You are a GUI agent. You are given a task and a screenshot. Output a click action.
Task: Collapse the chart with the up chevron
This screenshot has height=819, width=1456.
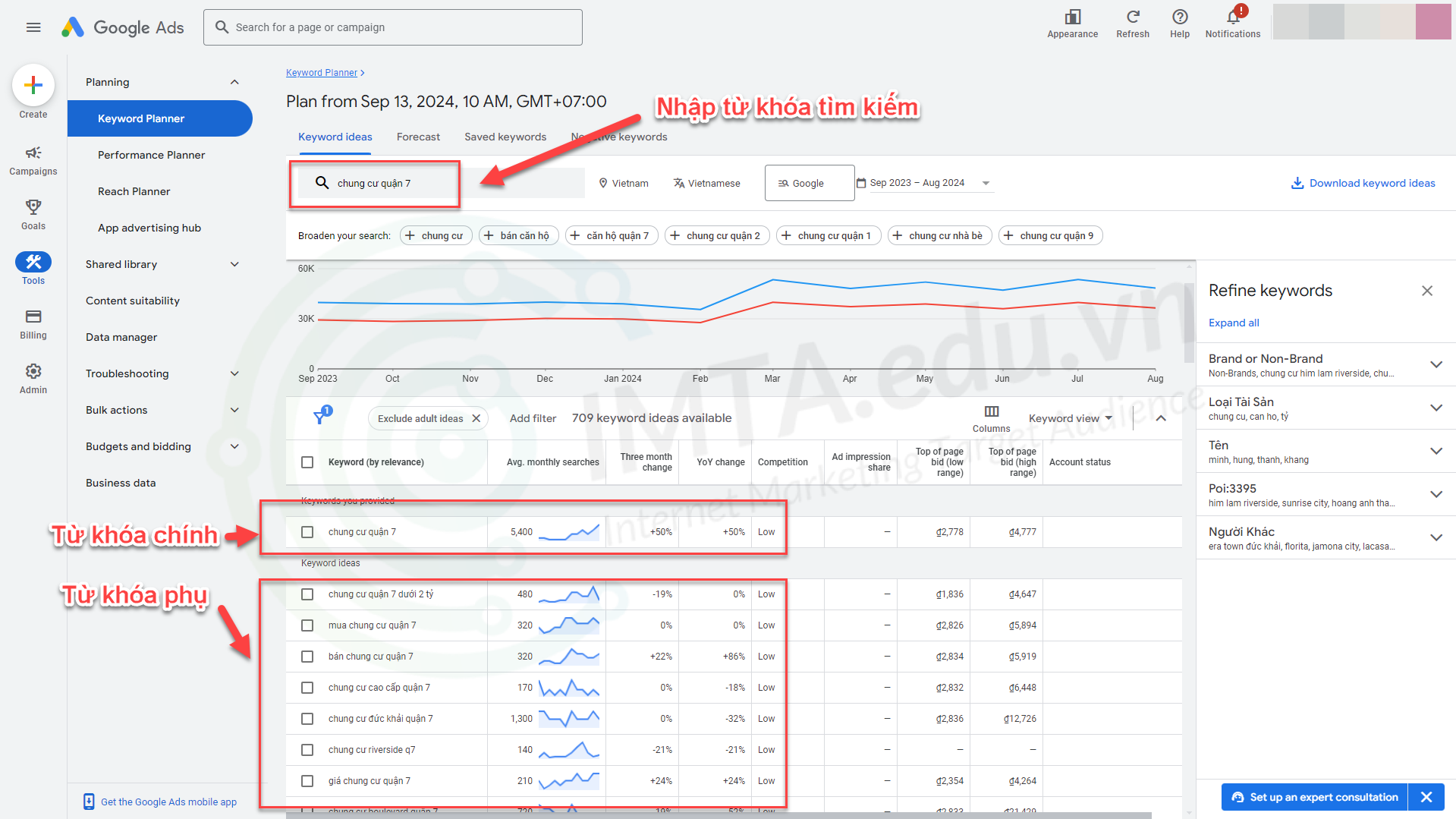[x=1161, y=418]
